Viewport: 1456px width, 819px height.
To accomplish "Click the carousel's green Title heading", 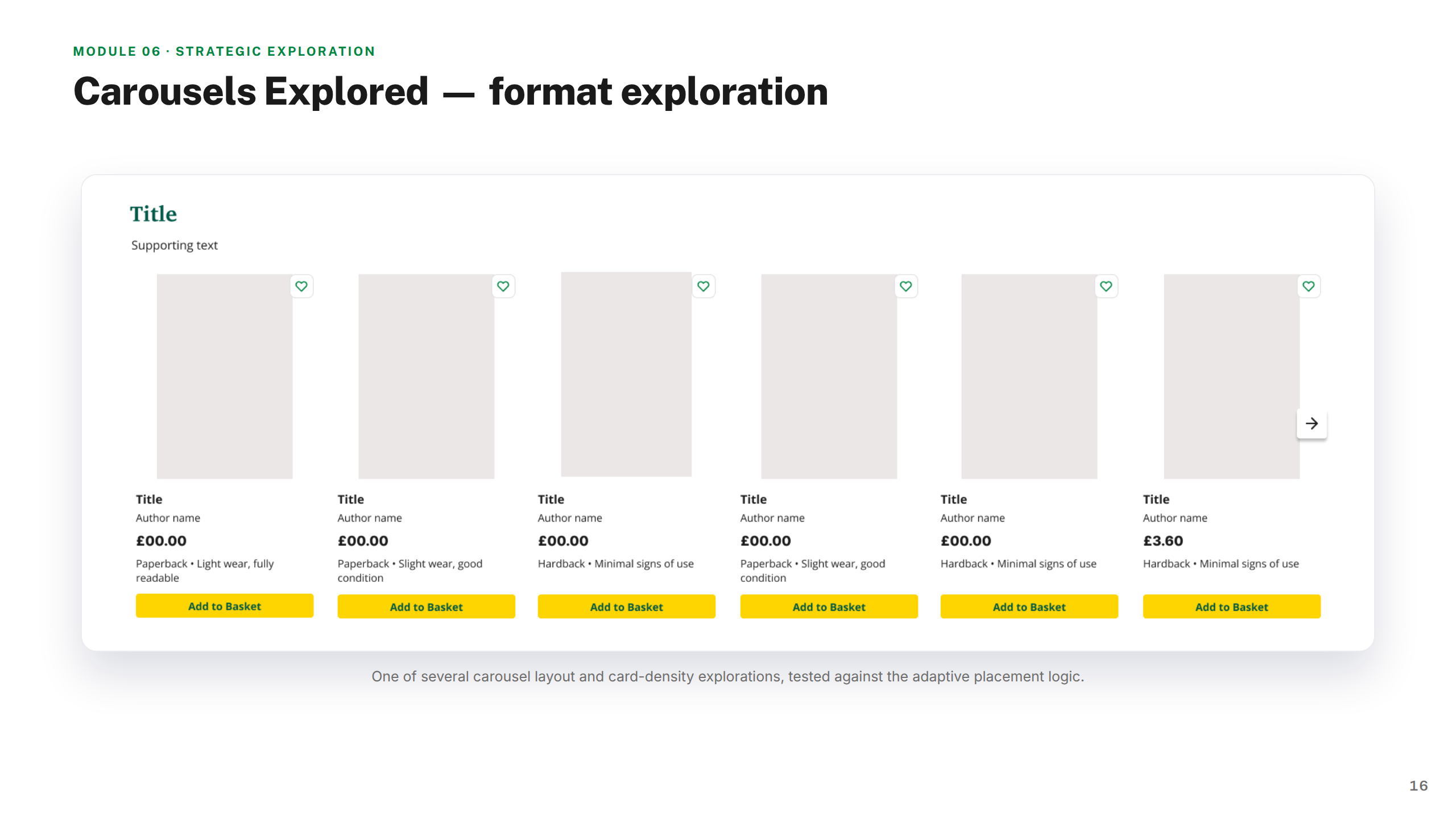I will (154, 214).
